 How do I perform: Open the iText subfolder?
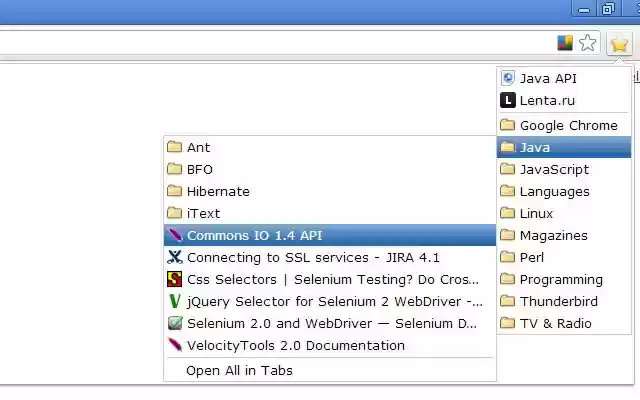pyautogui.click(x=330, y=213)
